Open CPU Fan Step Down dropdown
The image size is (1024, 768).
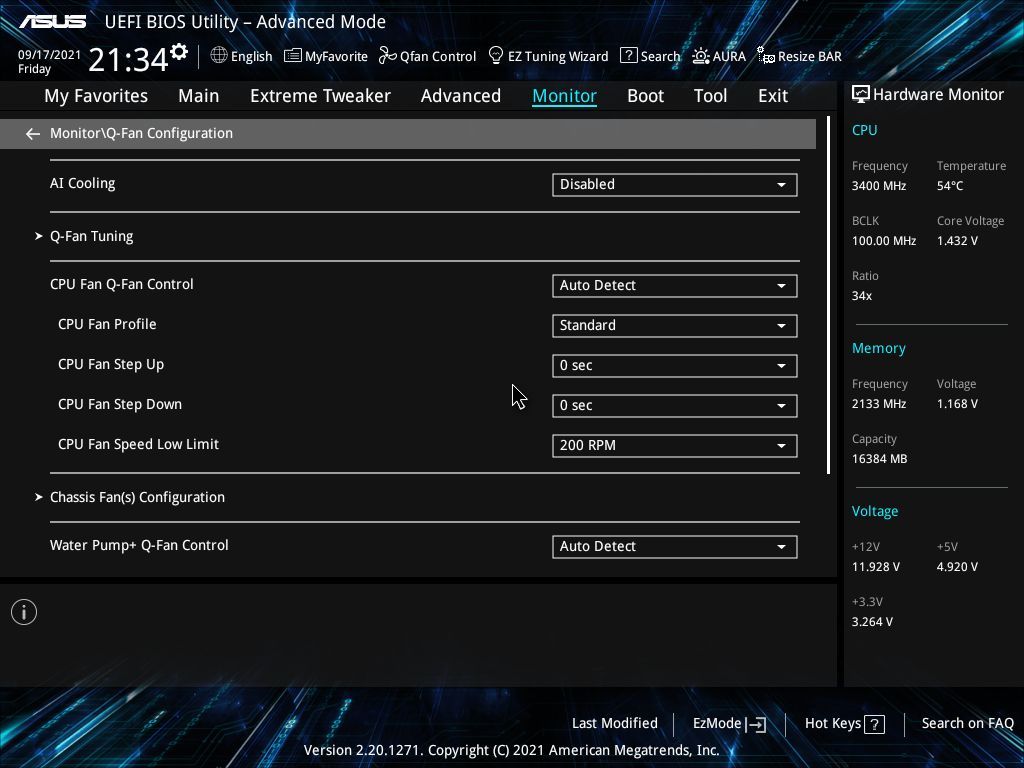tap(675, 406)
